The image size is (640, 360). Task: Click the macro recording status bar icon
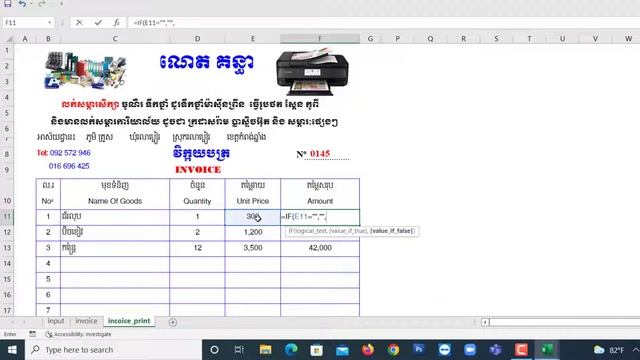click(x=32, y=334)
